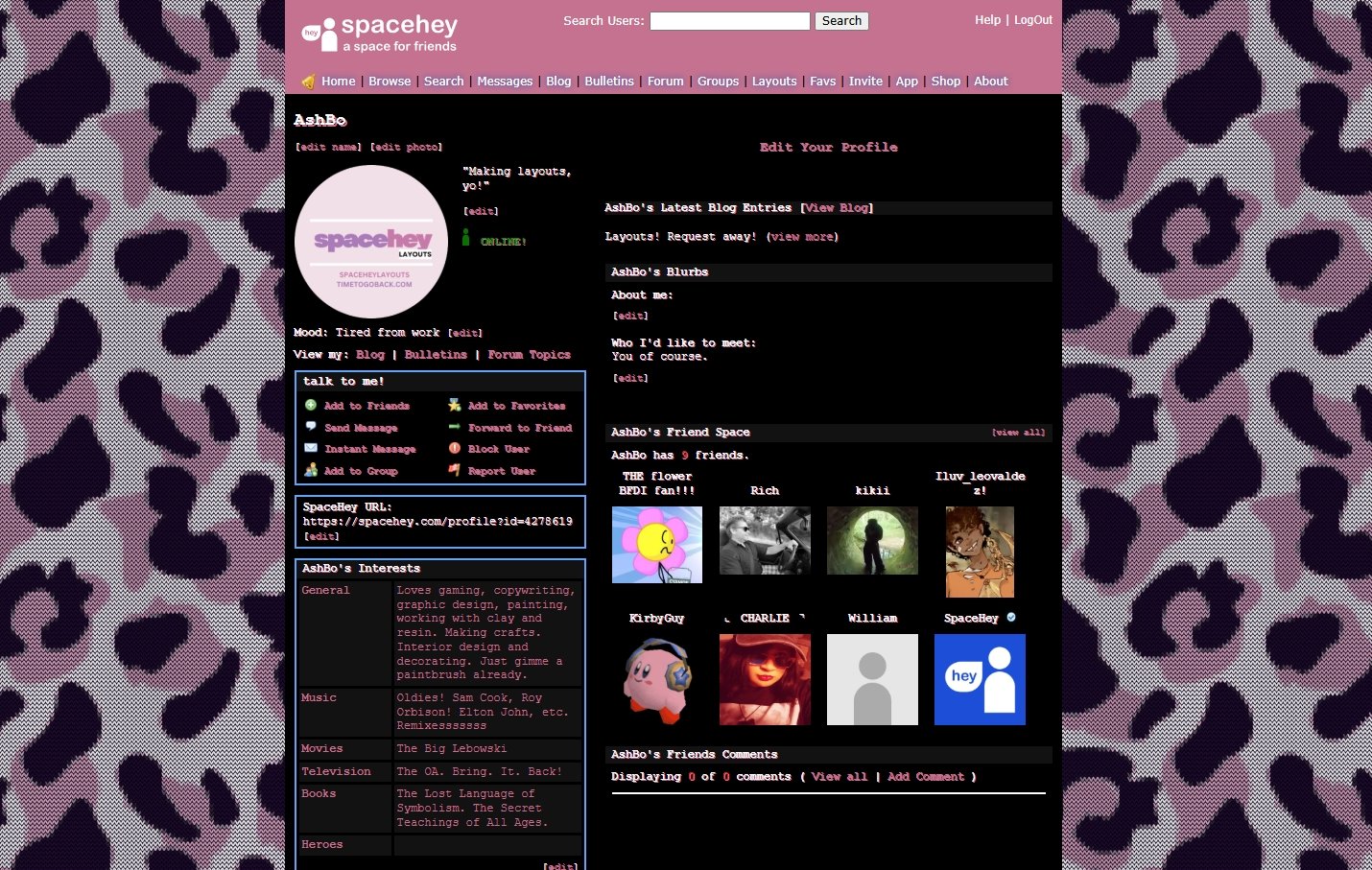This screenshot has height=870, width=1372.
Task: Click the Add Comment link
Action: click(x=925, y=777)
